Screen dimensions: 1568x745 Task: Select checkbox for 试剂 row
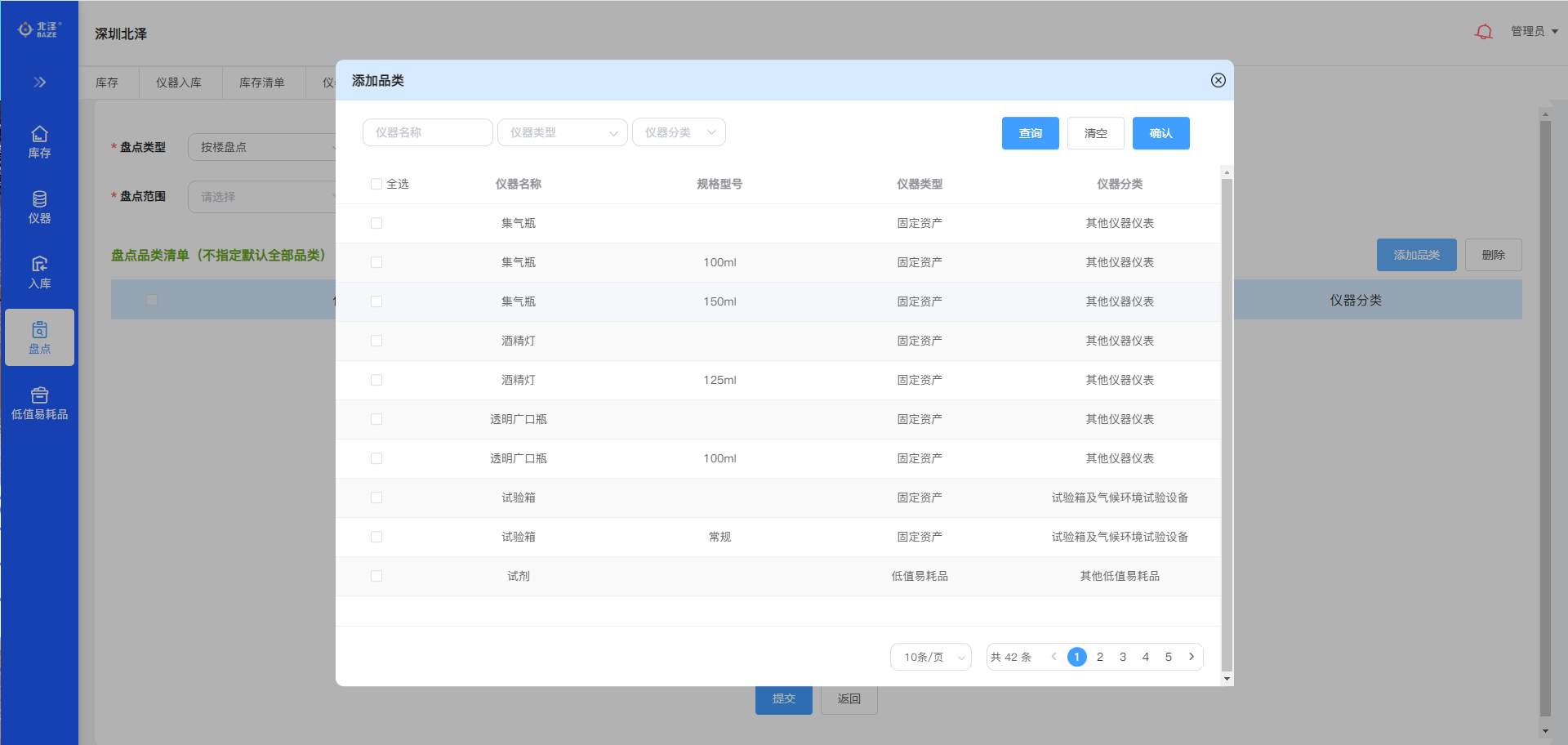(376, 577)
